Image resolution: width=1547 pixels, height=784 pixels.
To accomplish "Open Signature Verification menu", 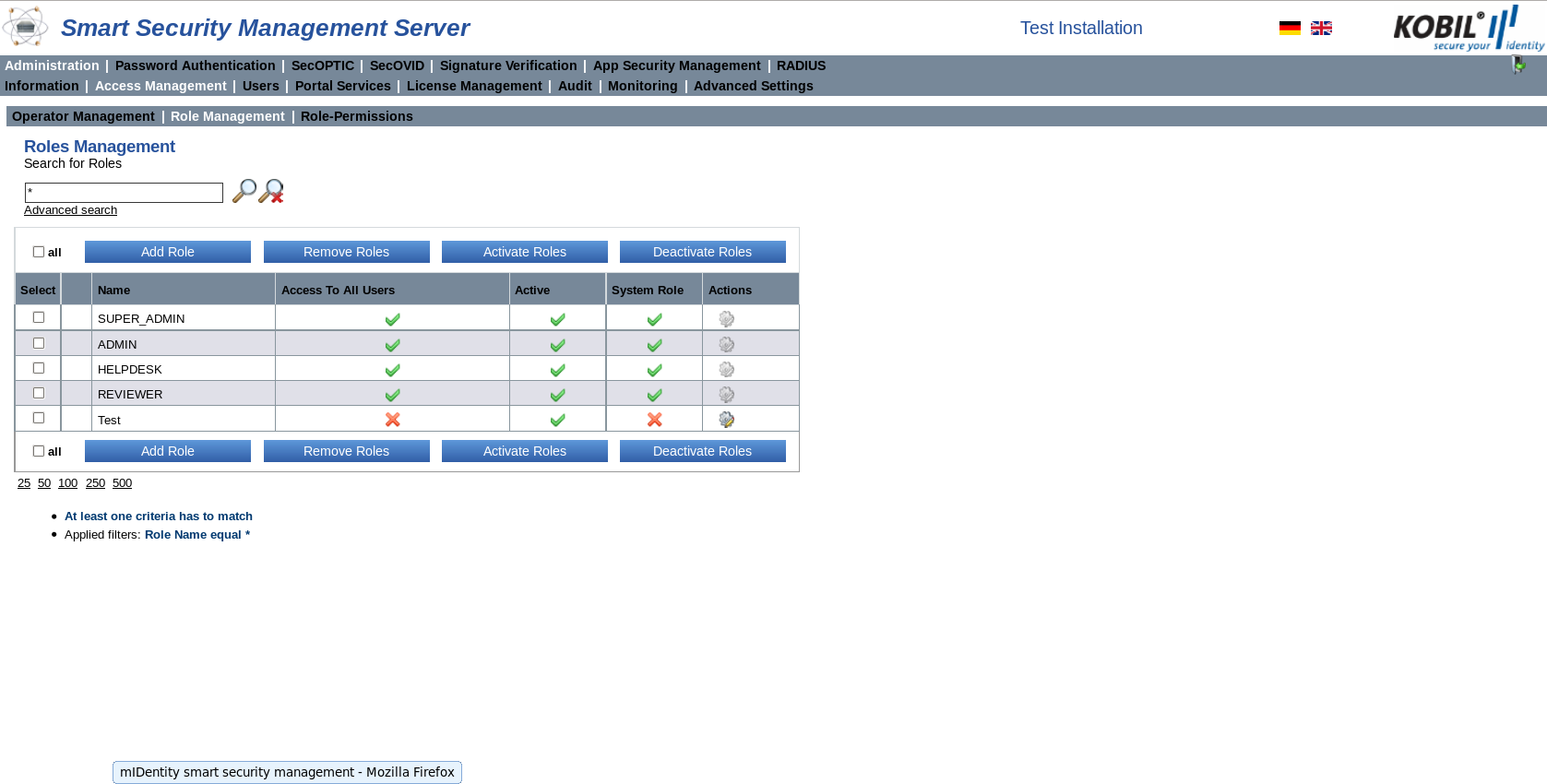I will tap(508, 65).
